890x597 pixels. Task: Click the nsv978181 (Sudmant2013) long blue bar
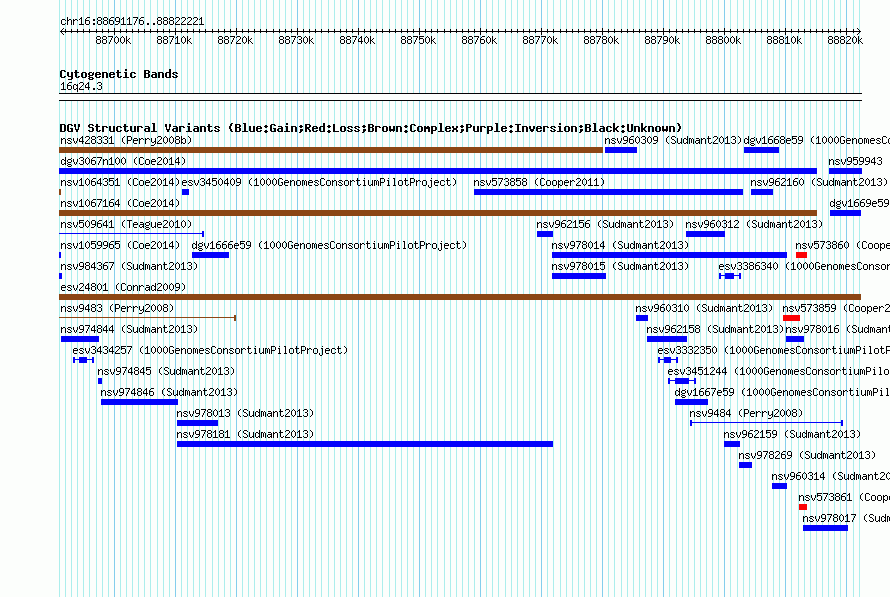[x=365, y=444]
